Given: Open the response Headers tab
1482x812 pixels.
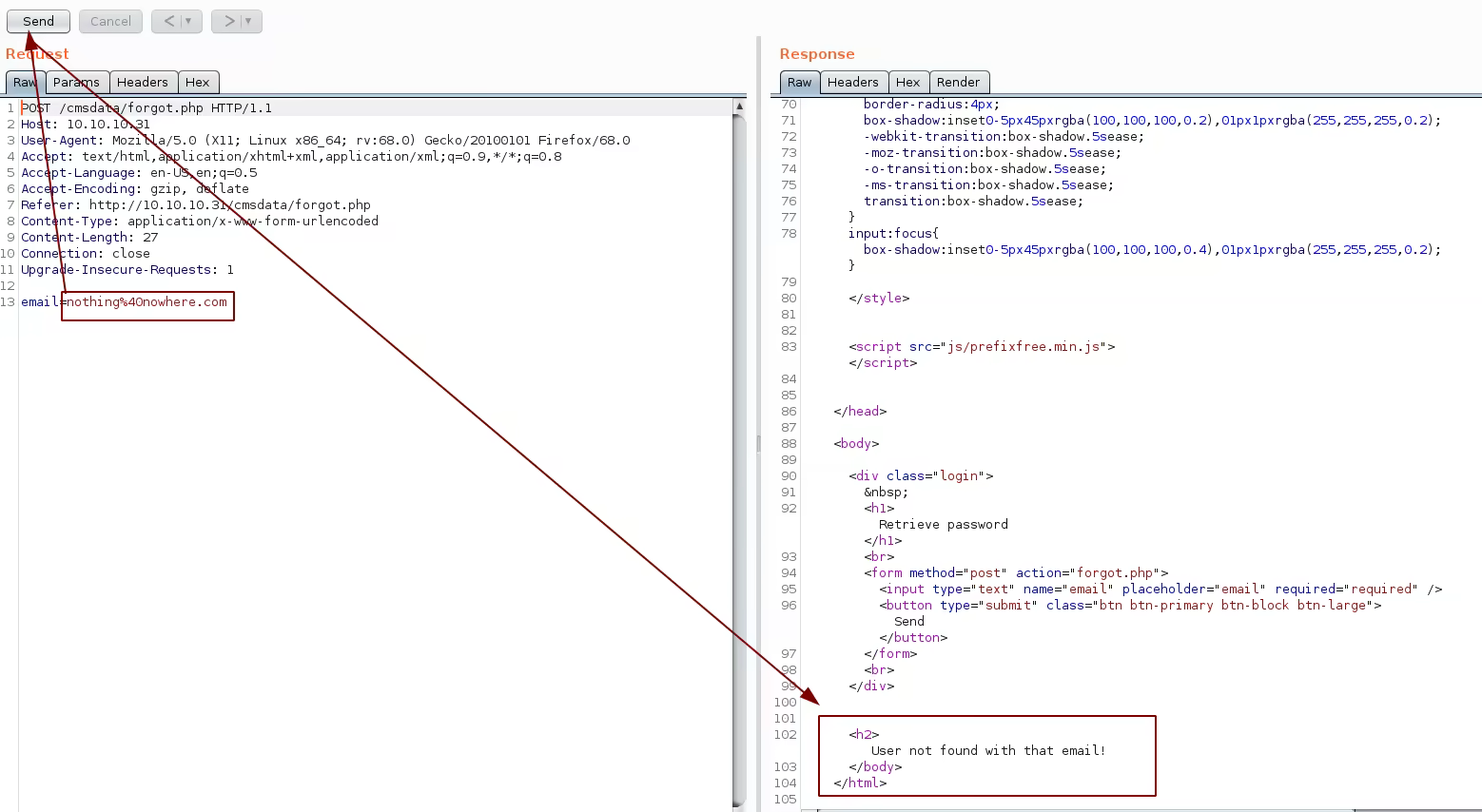Looking at the screenshot, I should tap(852, 83).
